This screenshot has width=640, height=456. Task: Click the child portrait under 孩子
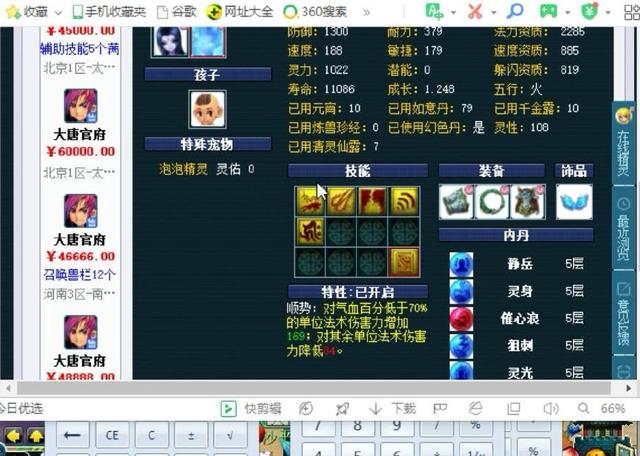coord(207,109)
